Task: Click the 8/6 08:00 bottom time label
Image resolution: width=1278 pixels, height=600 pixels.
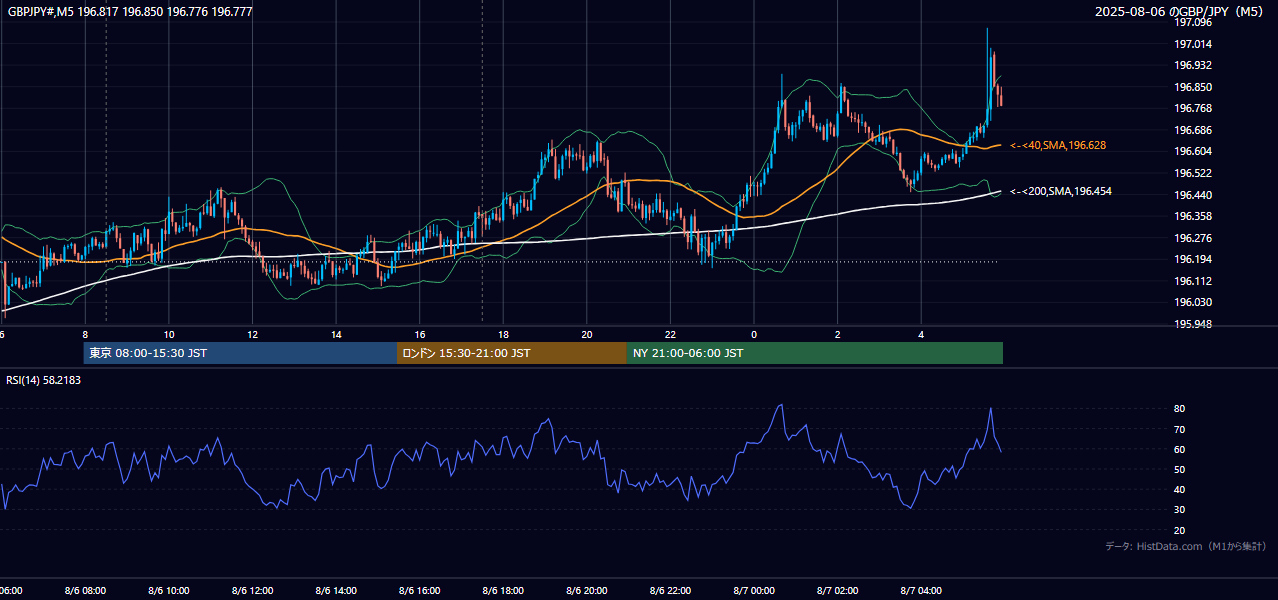Action: (x=85, y=591)
